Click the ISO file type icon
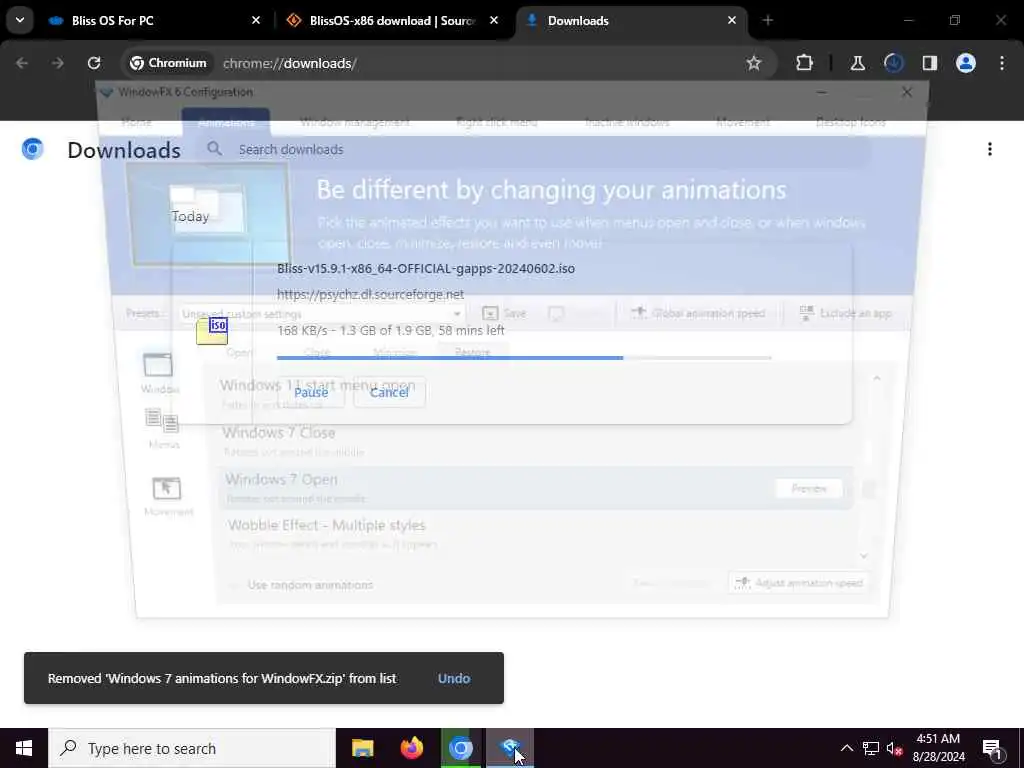Image resolution: width=1024 pixels, height=768 pixels. point(212,331)
